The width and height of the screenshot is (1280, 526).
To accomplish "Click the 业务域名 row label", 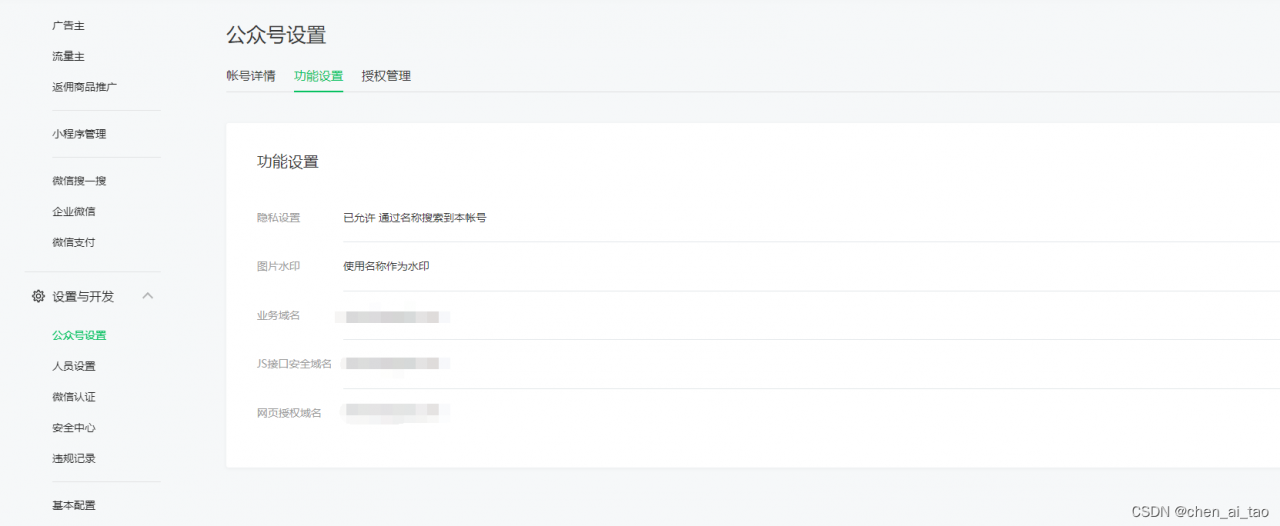I will pos(278,315).
